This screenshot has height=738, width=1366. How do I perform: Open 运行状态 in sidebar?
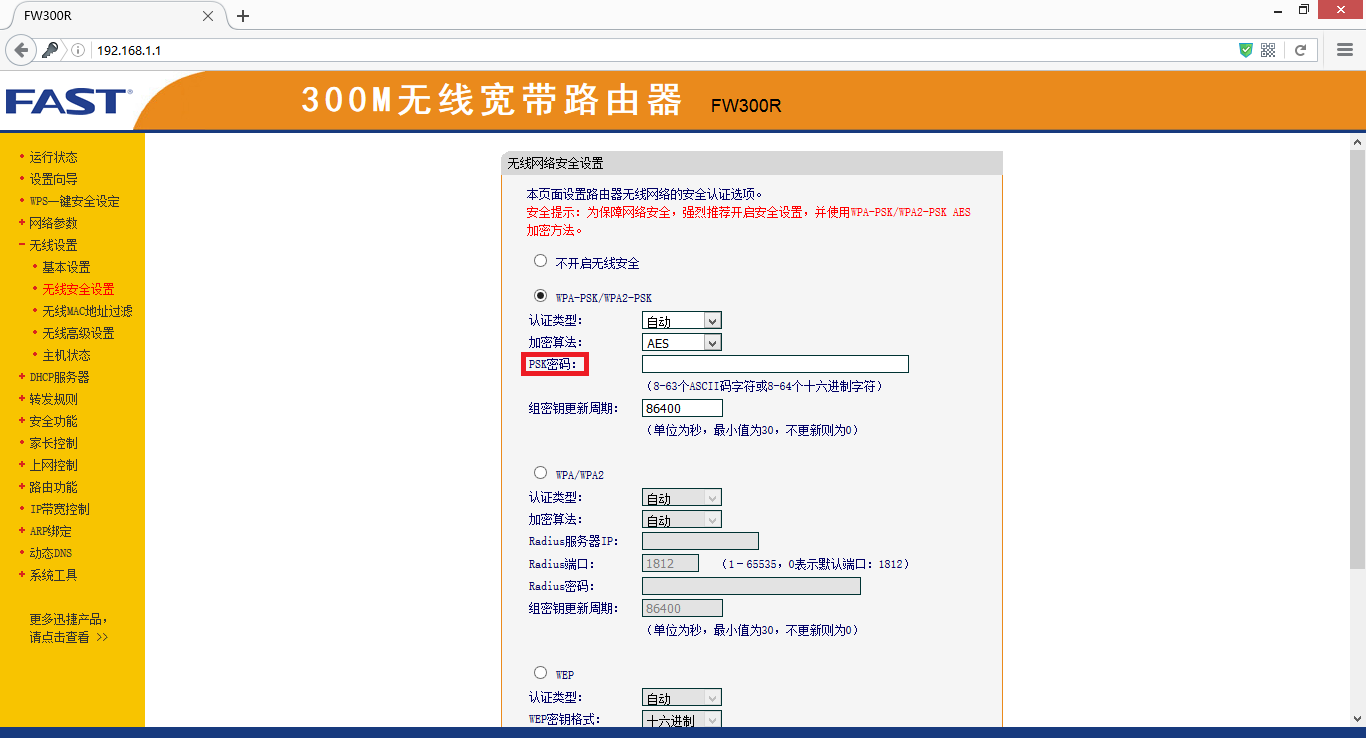pyautogui.click(x=53, y=157)
